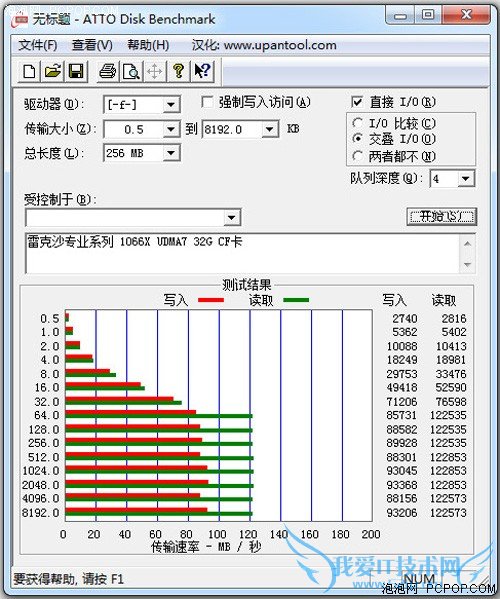Open 帮助(H) menu

pos(148,45)
